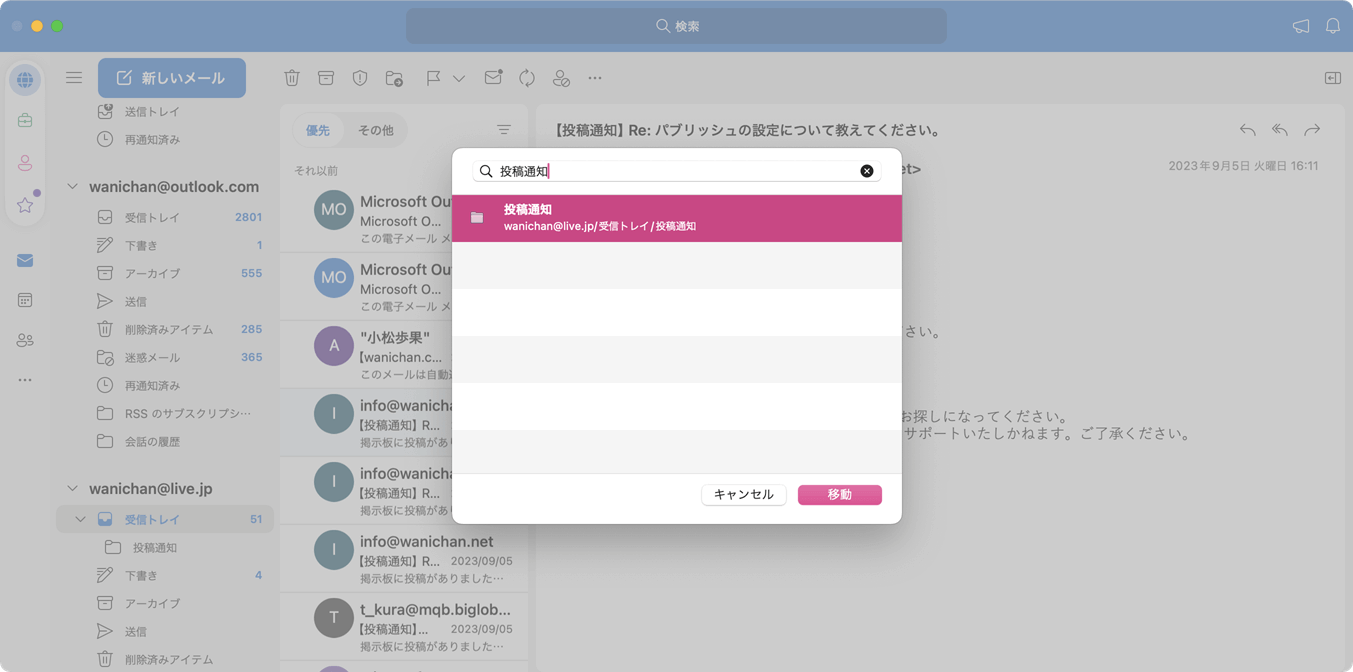Toggle the reading pane collapse icon

pos(1333,78)
